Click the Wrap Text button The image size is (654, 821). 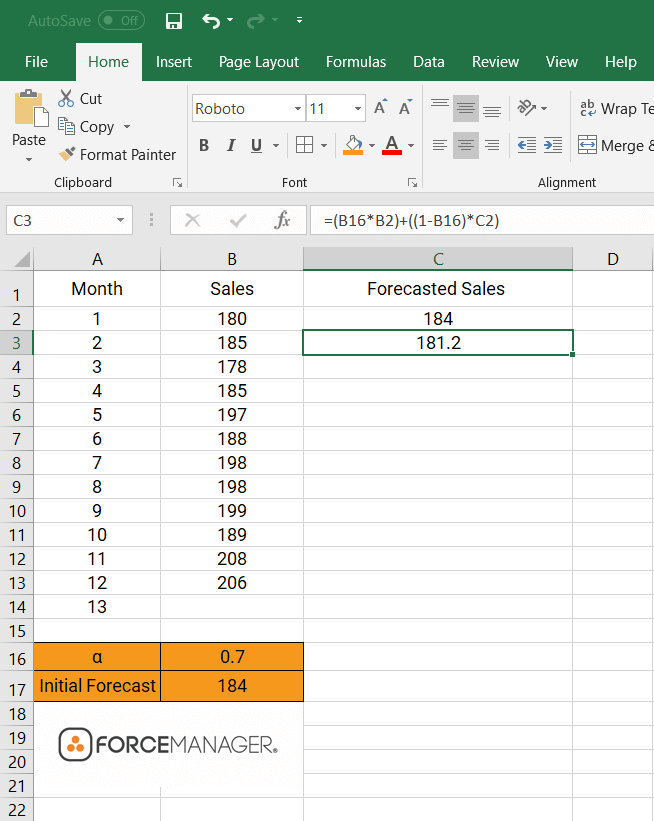(616, 108)
